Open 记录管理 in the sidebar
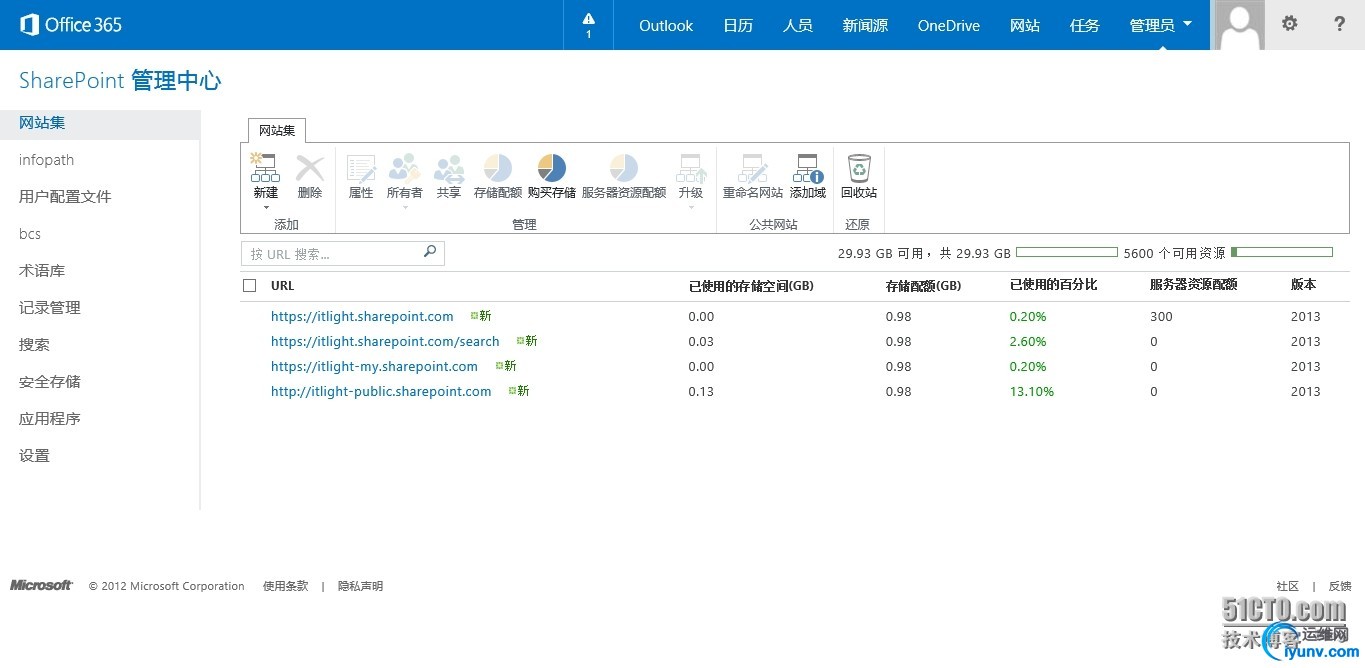 (50, 308)
